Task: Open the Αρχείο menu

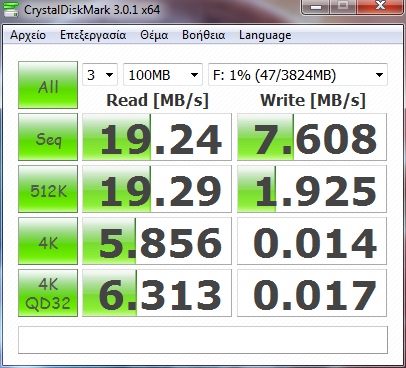Action: (28, 35)
